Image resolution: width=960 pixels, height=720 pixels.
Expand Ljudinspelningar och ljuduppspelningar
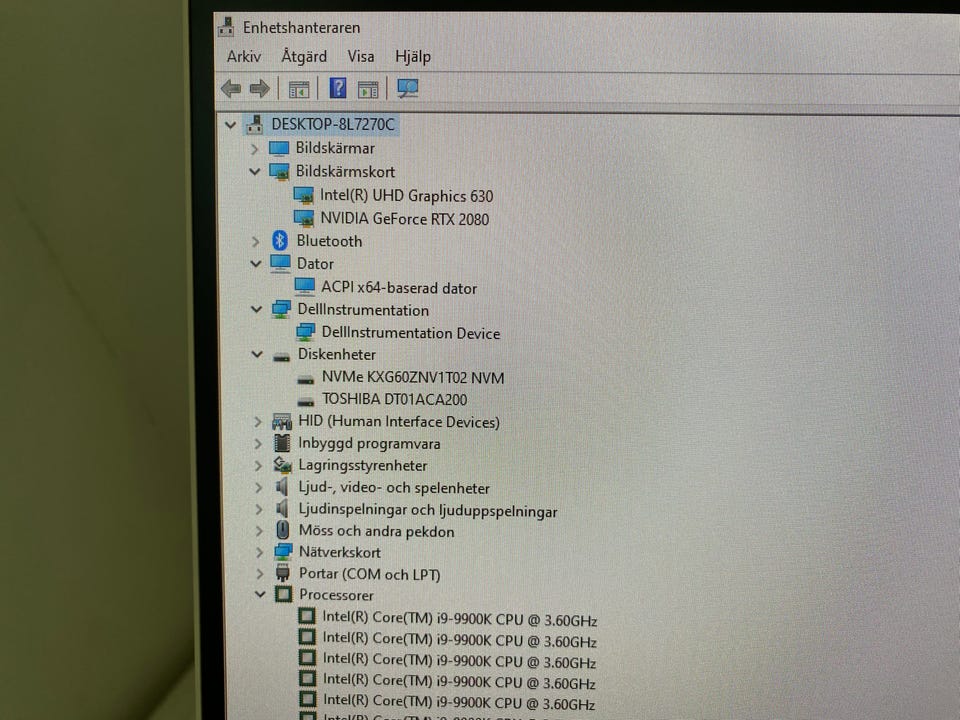point(259,509)
